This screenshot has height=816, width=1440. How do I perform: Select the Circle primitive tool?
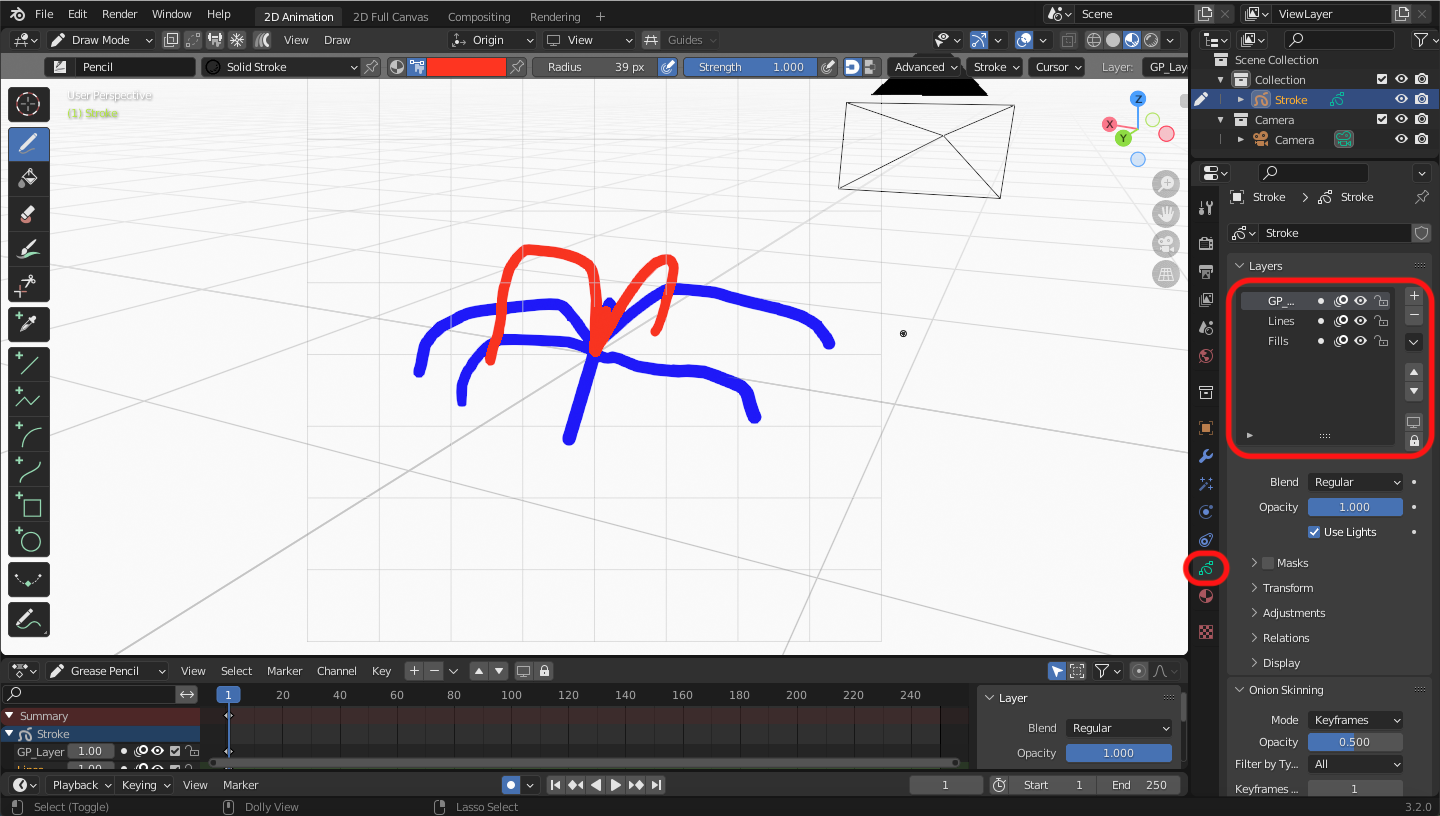29,539
